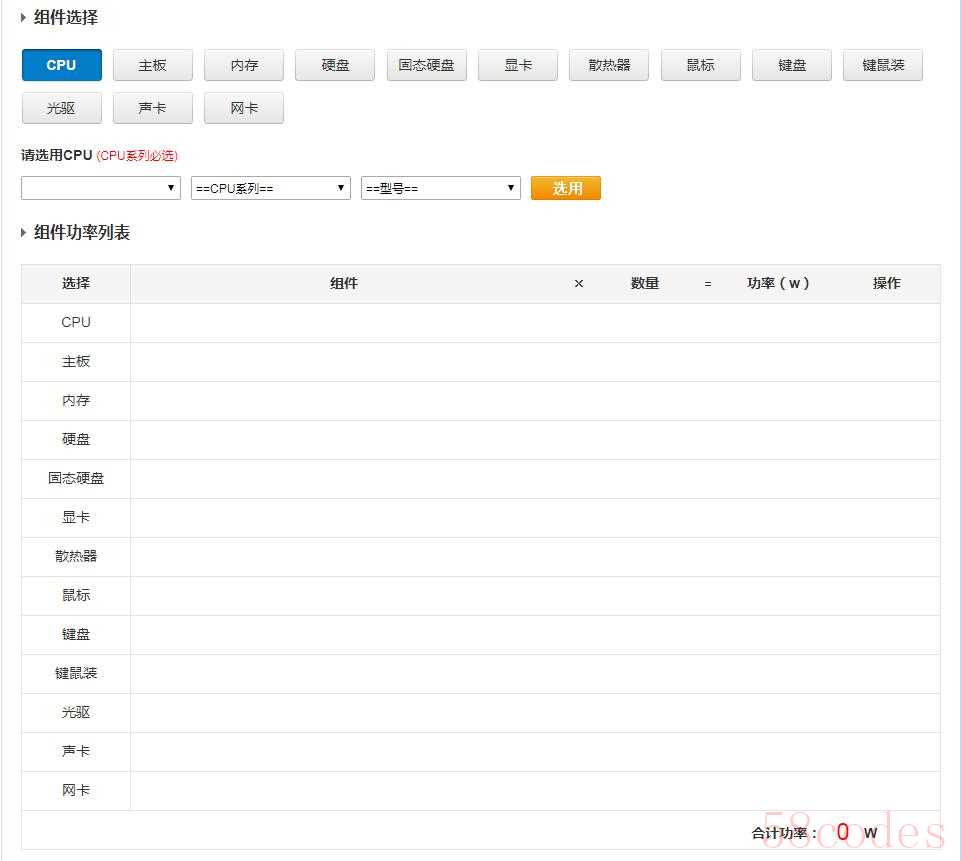The height and width of the screenshot is (861, 961).
Task: Choose the 内存 component button
Action: (x=244, y=65)
